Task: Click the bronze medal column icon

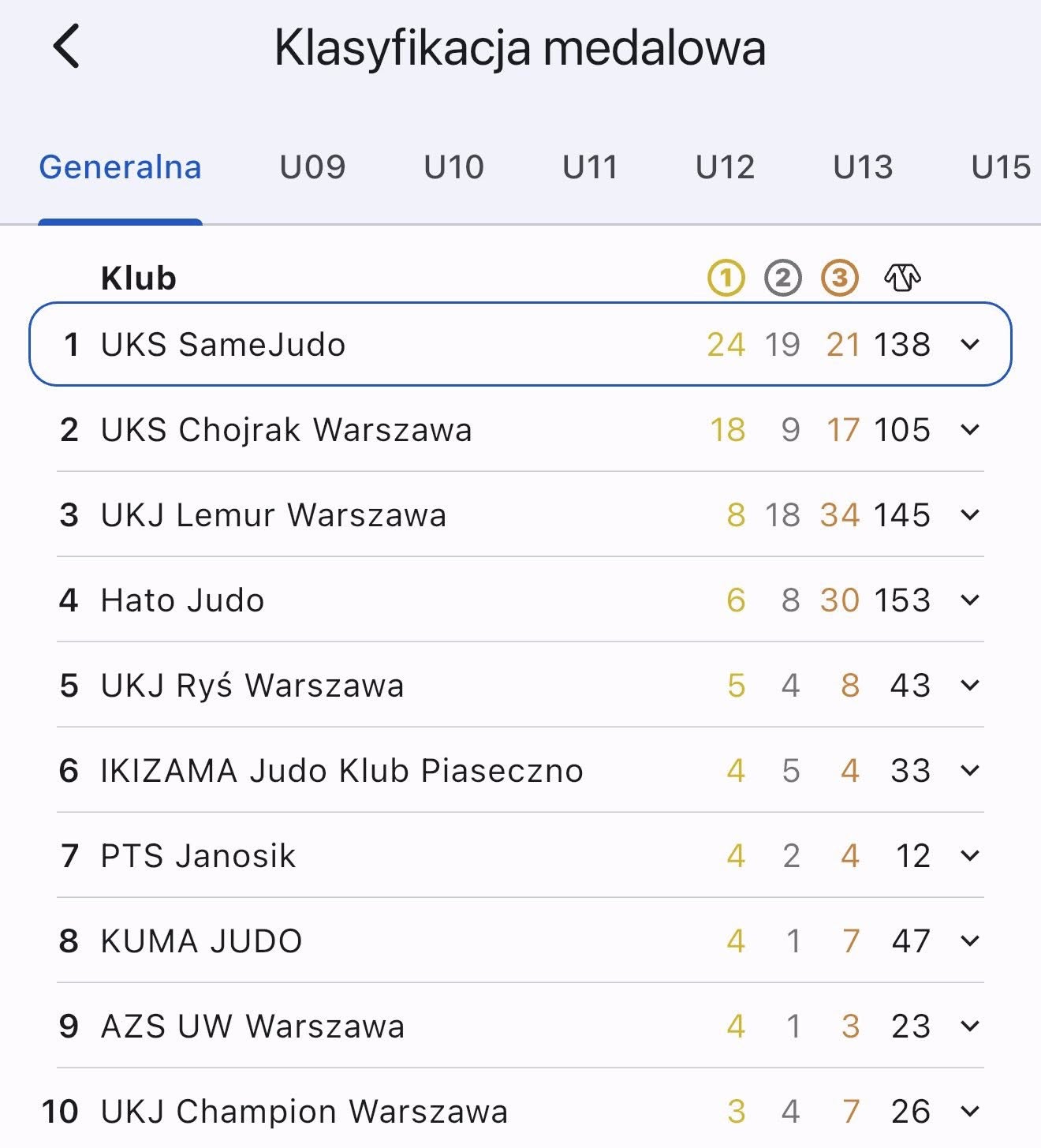Action: point(839,278)
